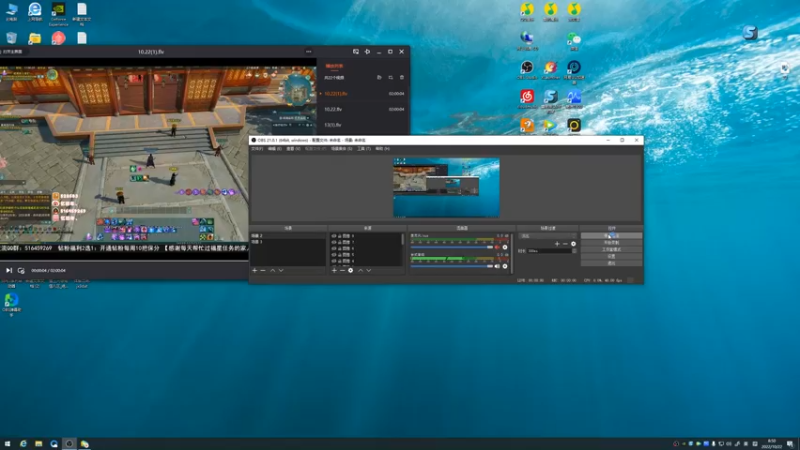Viewport: 800px width, 450px height.
Task: Toggle visibility of the fourth OBS source
Action: (334, 255)
